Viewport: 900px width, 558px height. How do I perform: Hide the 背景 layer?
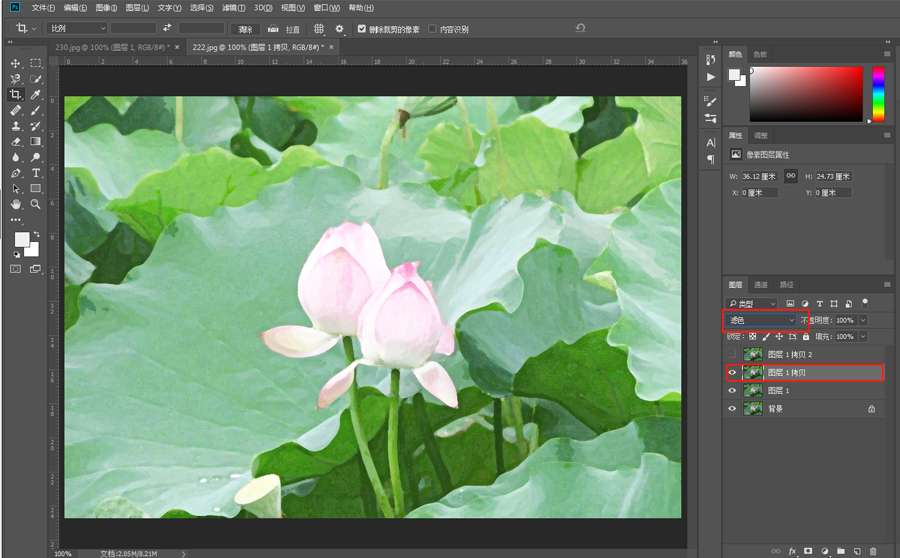coord(732,409)
